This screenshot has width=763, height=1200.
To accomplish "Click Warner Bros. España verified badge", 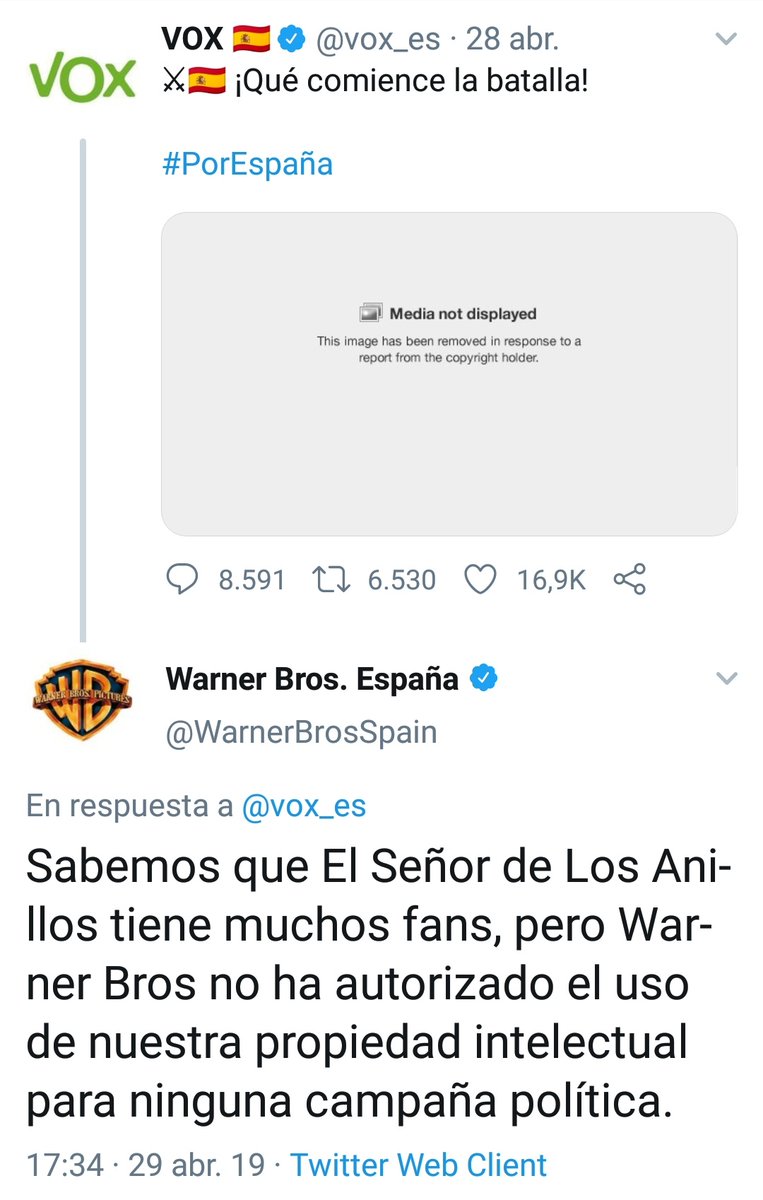I will click(485, 679).
